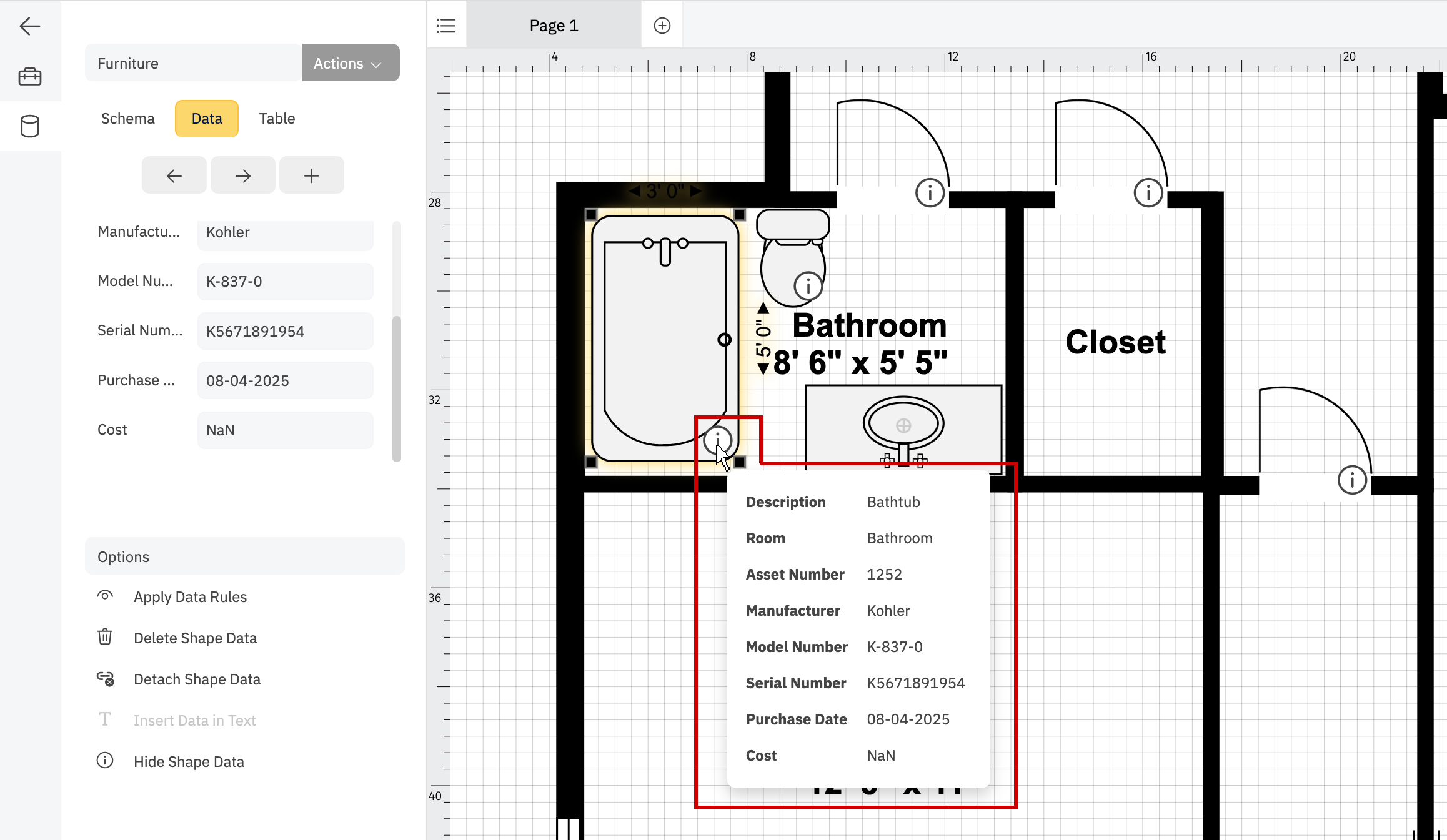Click the info icon on the toilet shape
This screenshot has width=1447, height=840.
(807, 285)
